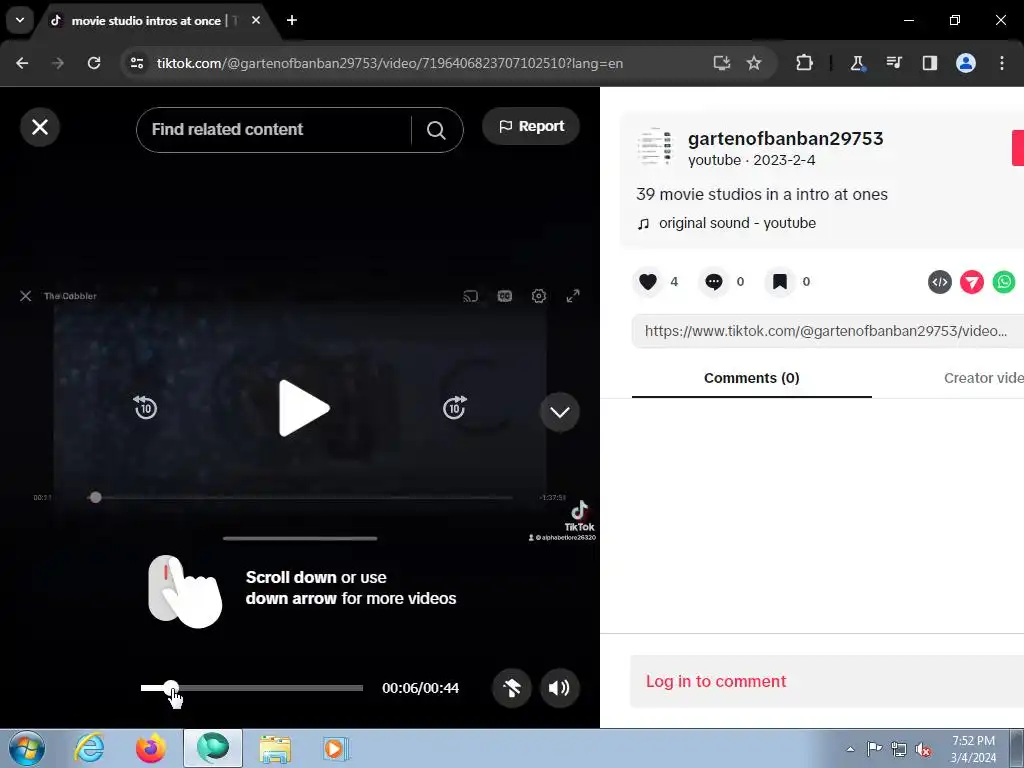Viewport: 1024px width, 768px height.
Task: Close the TikTok video viewer with X
Action: pos(40,127)
